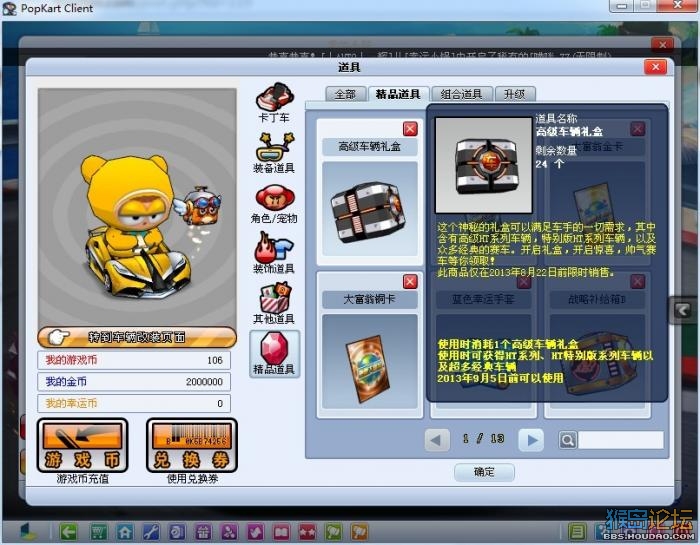Click the magnifier search icon

(567, 441)
